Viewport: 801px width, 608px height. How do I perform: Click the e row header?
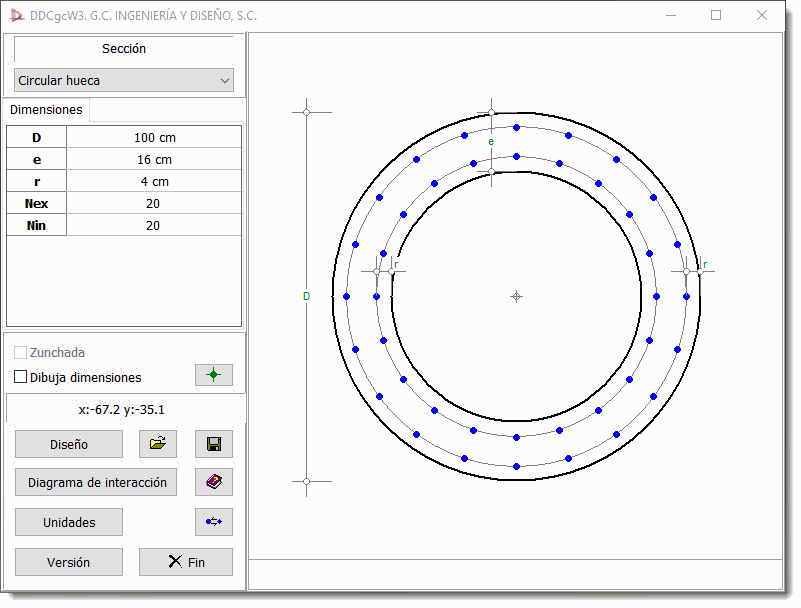[36, 159]
